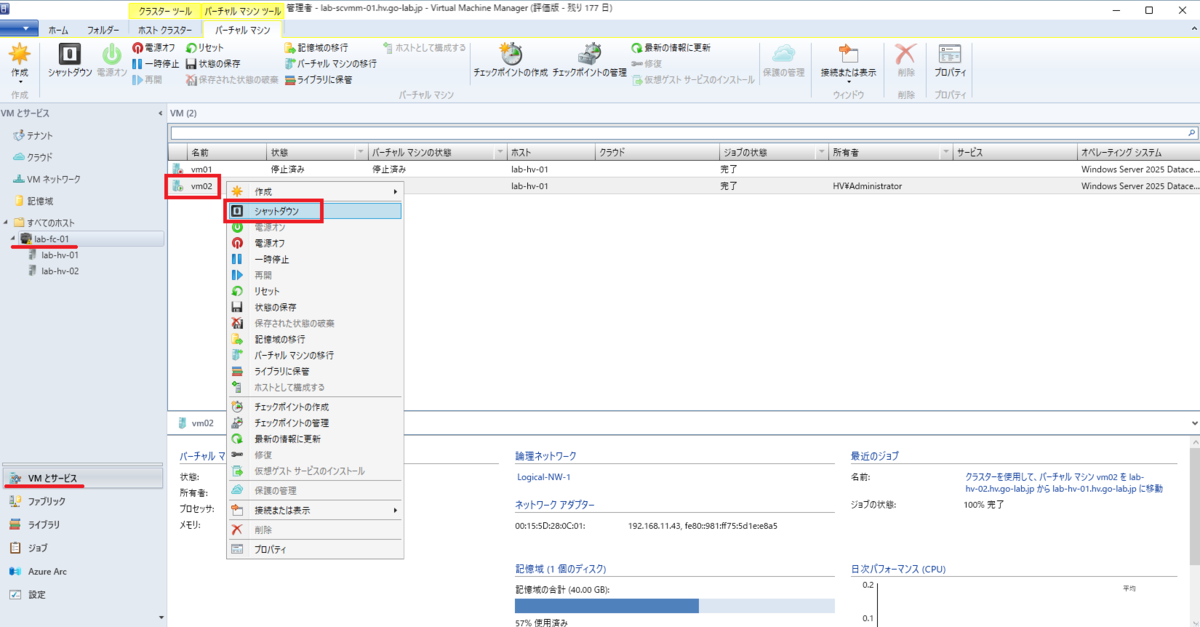Click チェックポイントの作成 ribbon icon
Image resolution: width=1200 pixels, height=627 pixels.
(510, 53)
